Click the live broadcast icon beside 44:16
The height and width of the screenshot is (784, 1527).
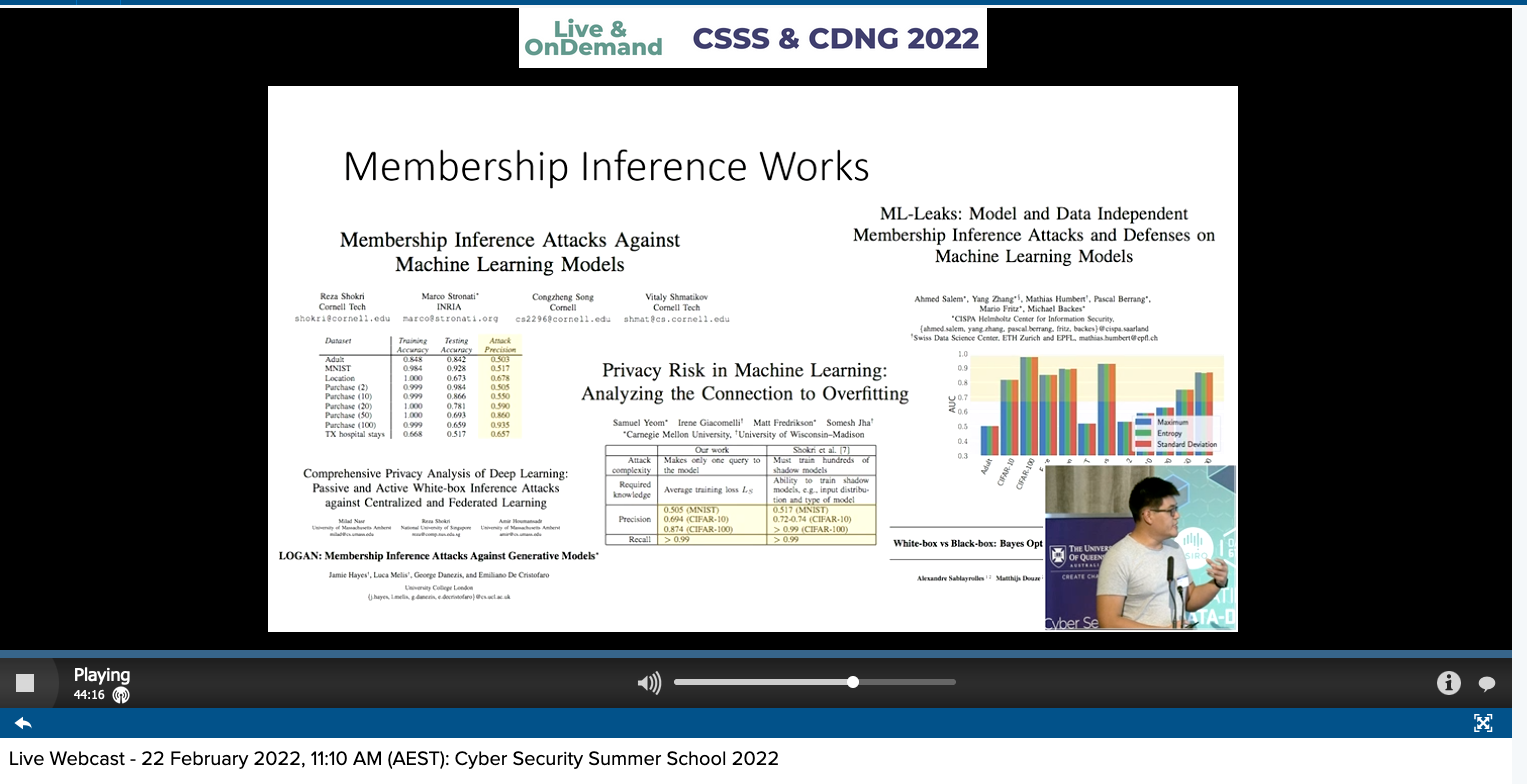tap(121, 695)
